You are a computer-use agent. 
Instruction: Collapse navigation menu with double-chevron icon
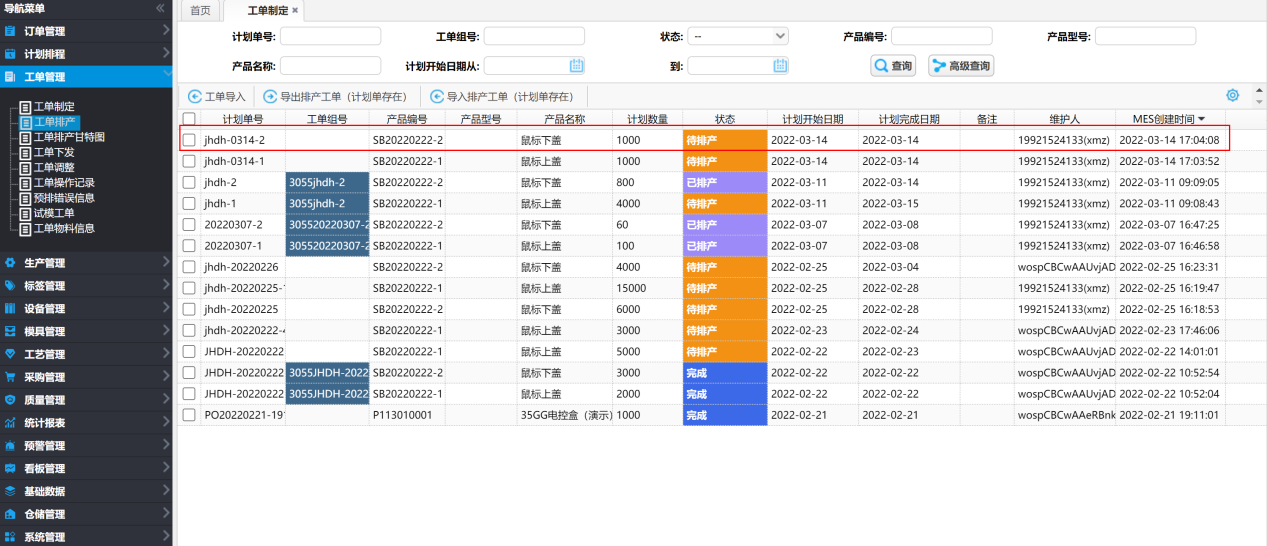coord(160,8)
